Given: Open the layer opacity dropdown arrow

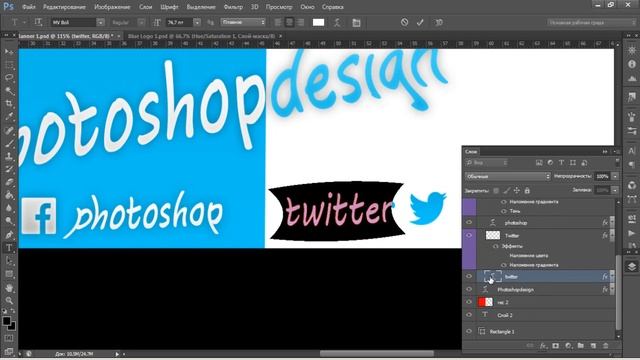Looking at the screenshot, I should pyautogui.click(x=615, y=176).
